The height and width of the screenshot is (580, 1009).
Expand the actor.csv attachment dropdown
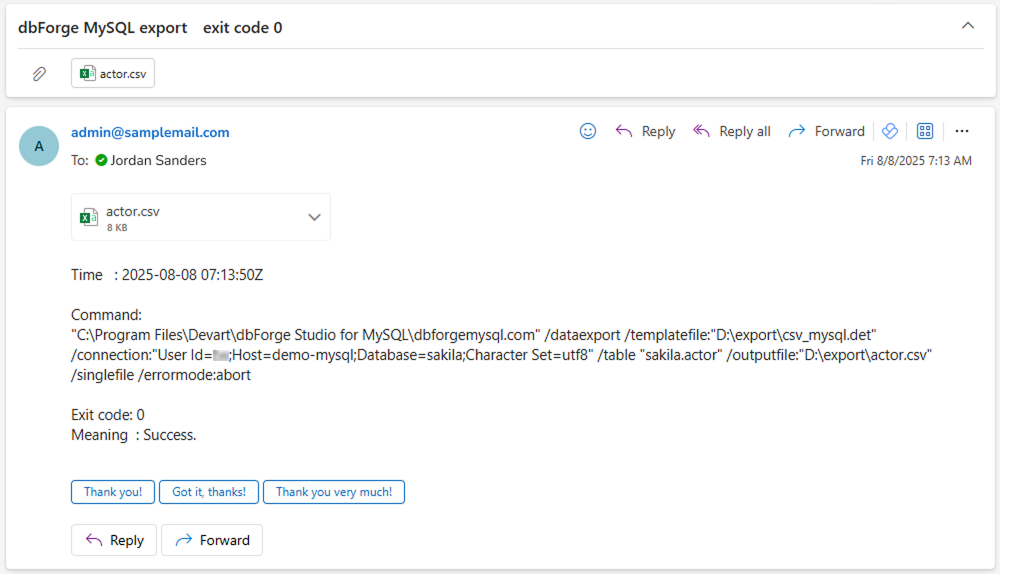(315, 216)
